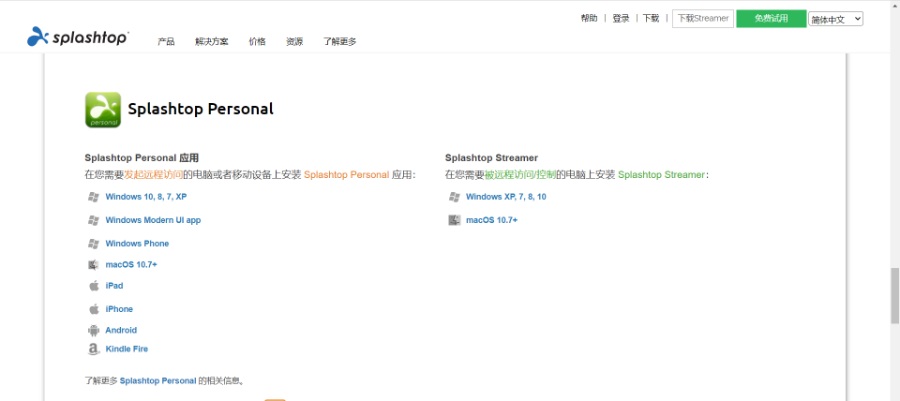Image resolution: width=900 pixels, height=401 pixels.
Task: Open the iPhone download link
Action: (x=119, y=309)
